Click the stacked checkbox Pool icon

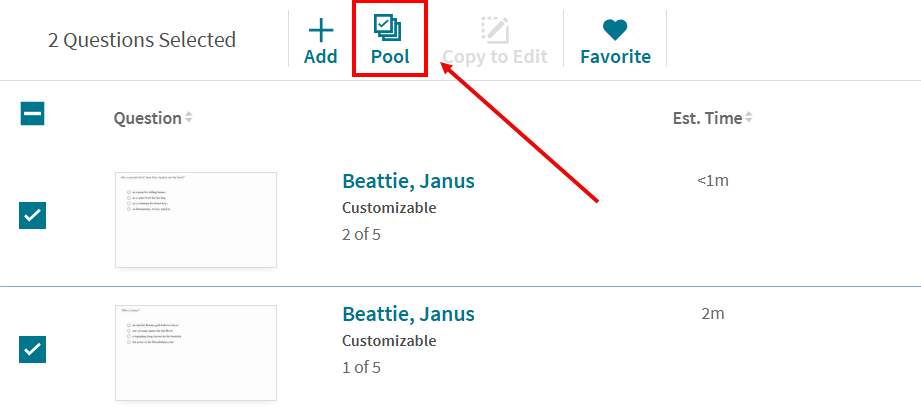(389, 28)
